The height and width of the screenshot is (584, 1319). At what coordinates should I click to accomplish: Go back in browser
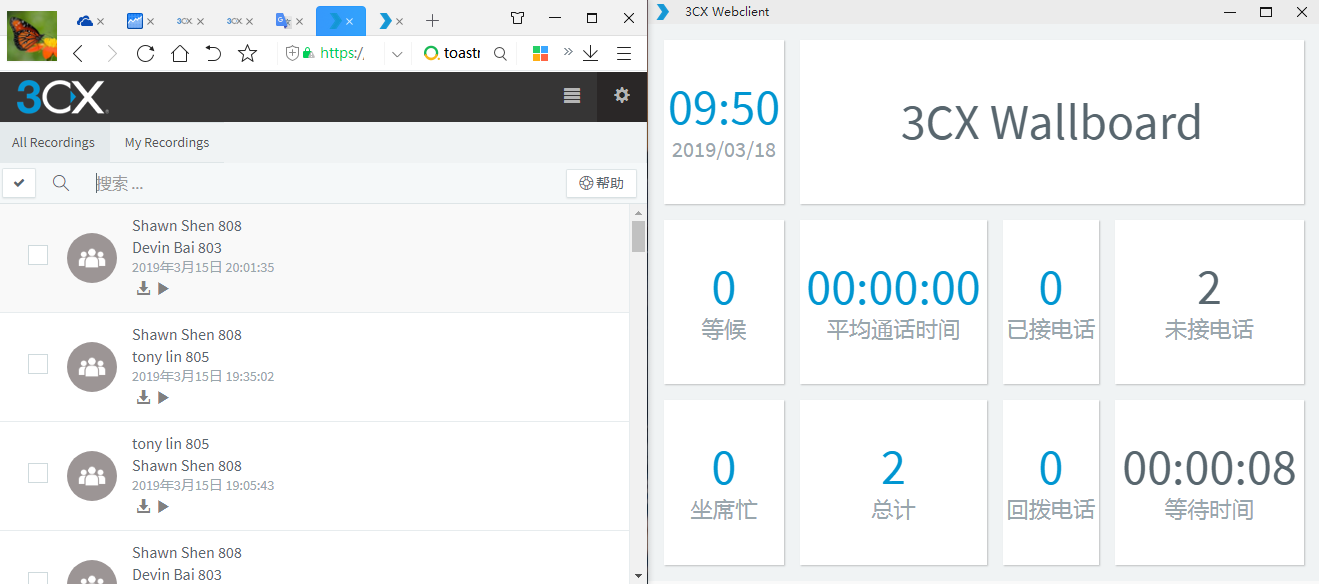pyautogui.click(x=78, y=53)
